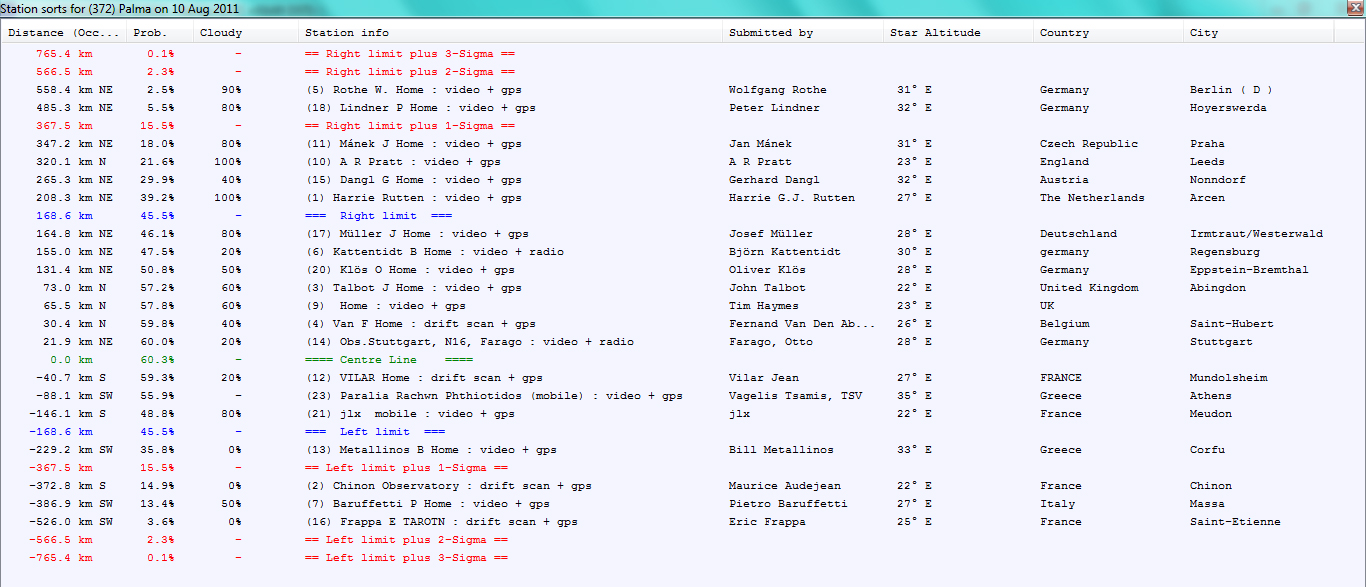Image resolution: width=1366 pixels, height=587 pixels.
Task: Click submitter name Vagelis Tsamis, TSV
Action: tap(795, 396)
